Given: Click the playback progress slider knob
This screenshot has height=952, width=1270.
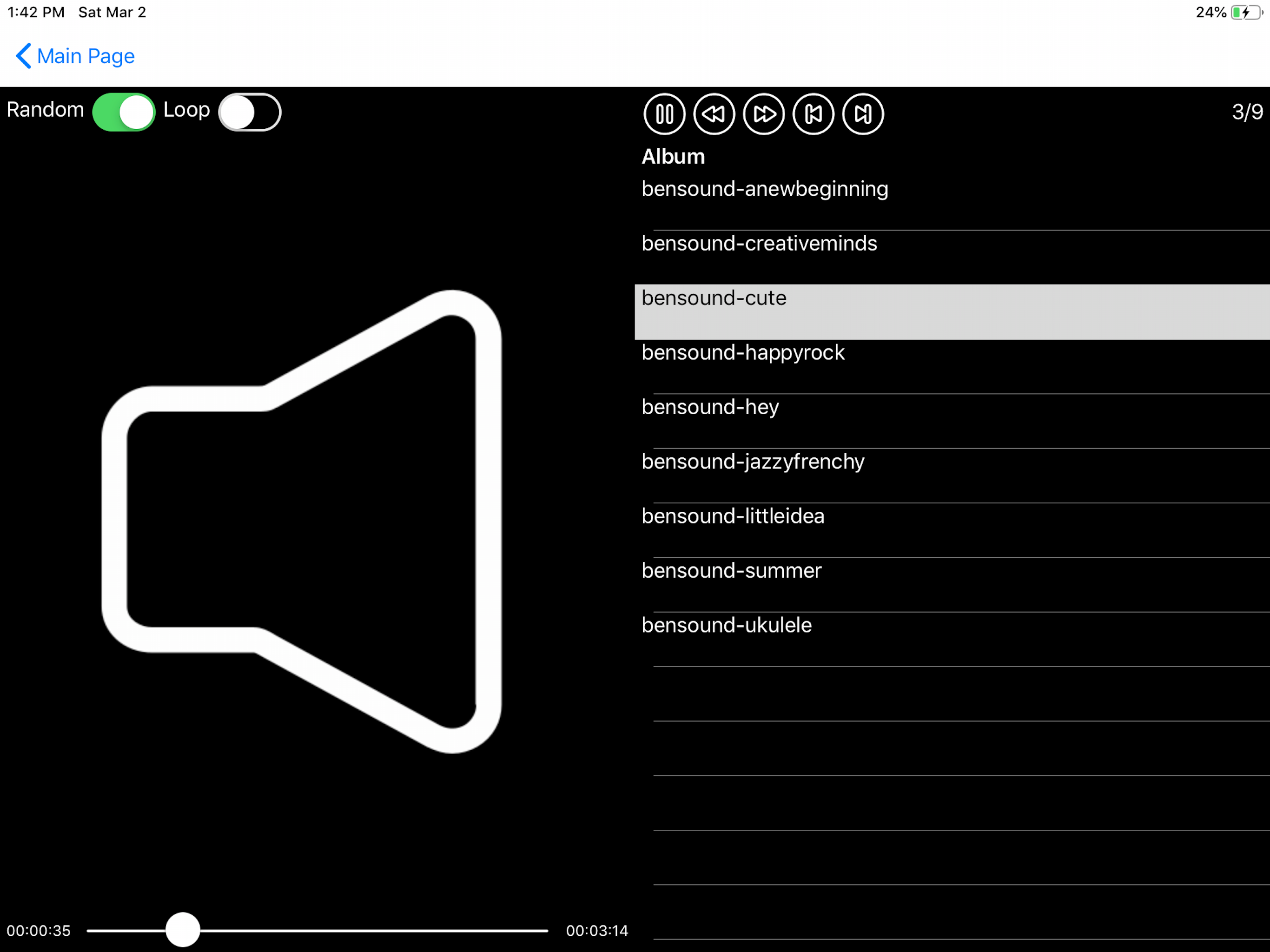Looking at the screenshot, I should tap(183, 930).
